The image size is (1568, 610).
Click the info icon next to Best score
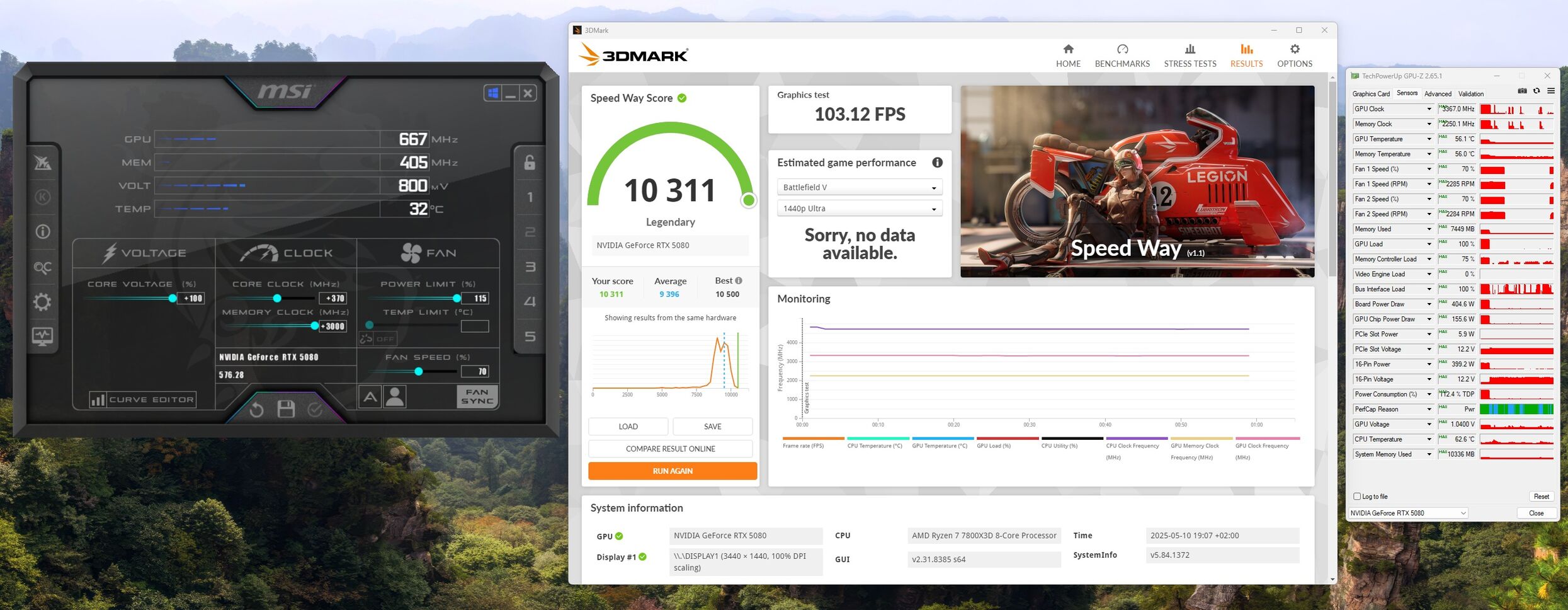click(739, 281)
